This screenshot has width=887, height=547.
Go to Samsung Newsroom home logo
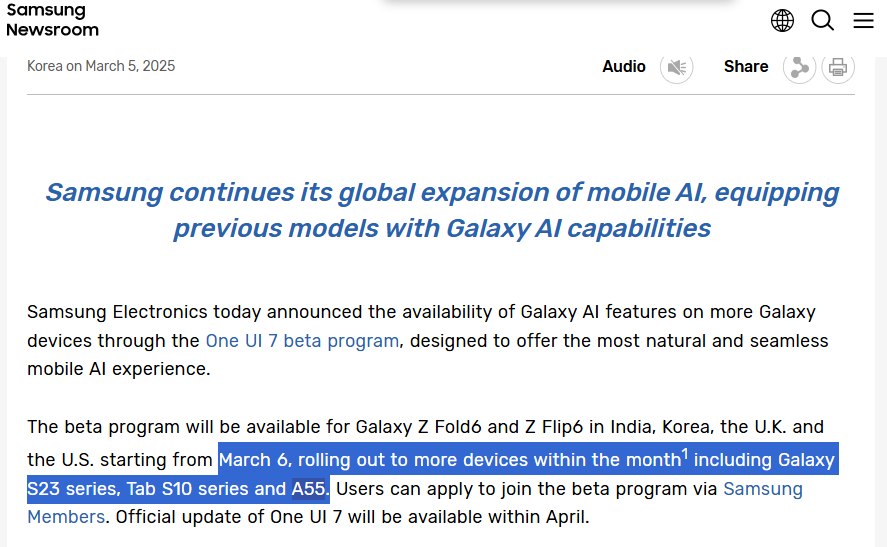(52, 20)
